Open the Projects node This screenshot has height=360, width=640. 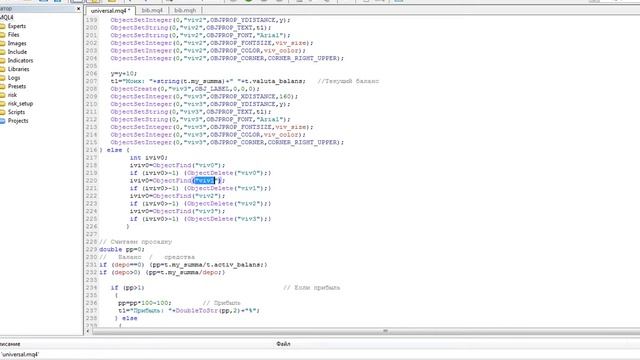pyautogui.click(x=18, y=120)
